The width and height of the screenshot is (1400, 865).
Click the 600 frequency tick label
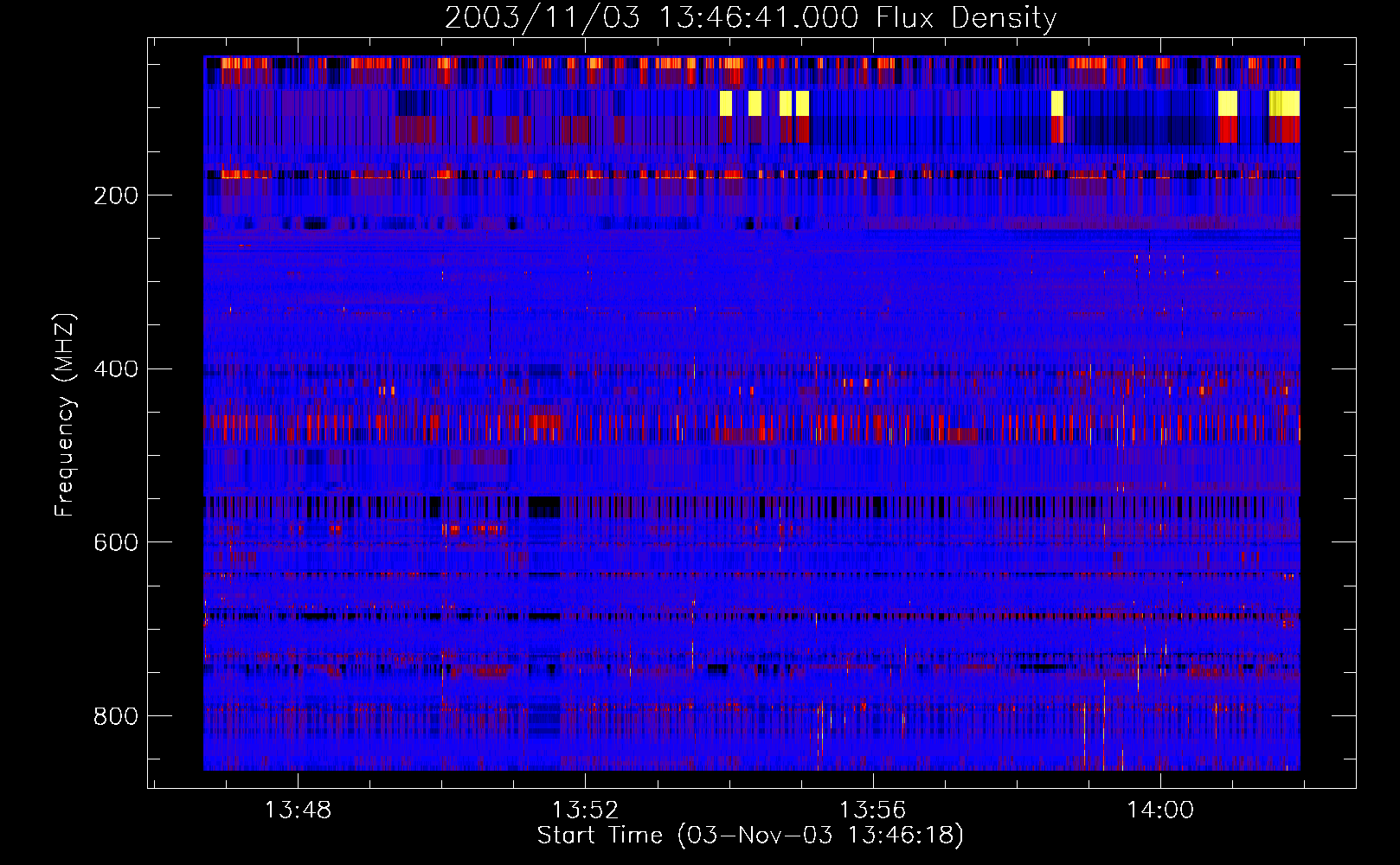pyautogui.click(x=116, y=542)
